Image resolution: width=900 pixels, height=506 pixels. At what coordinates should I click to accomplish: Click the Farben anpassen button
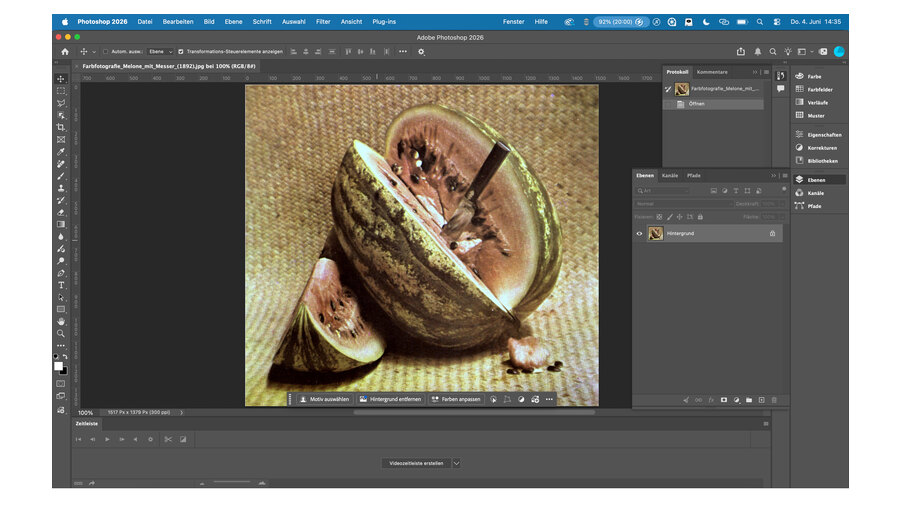456,399
